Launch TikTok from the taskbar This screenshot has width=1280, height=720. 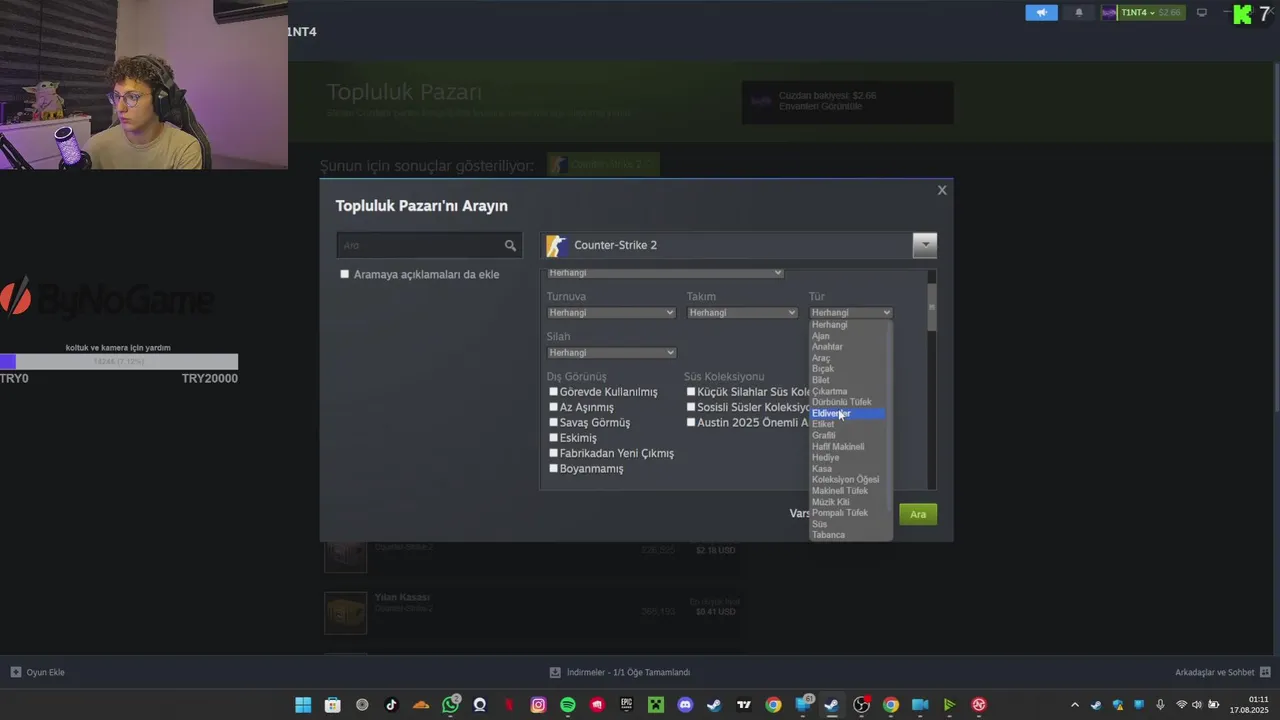391,705
